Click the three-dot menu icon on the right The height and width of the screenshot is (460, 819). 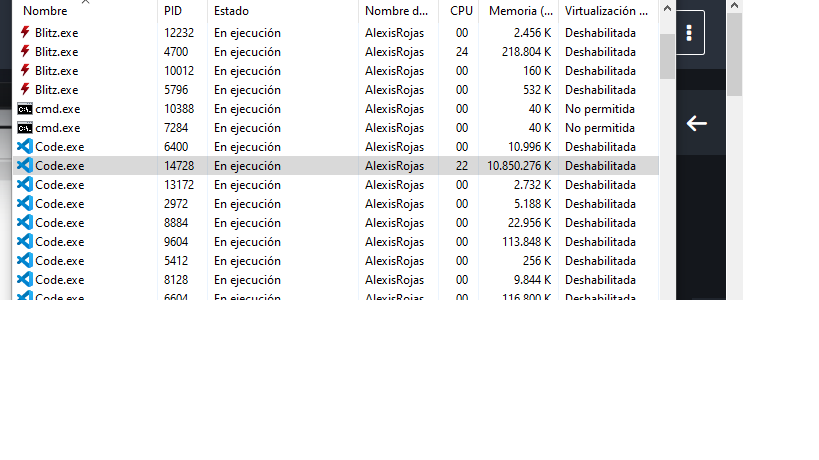[x=689, y=33]
